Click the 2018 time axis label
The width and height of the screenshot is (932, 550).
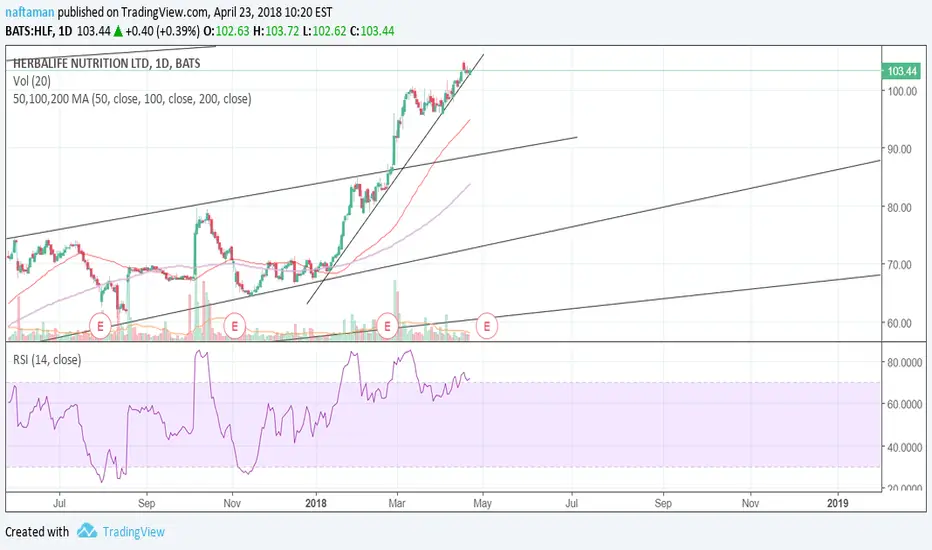[x=316, y=503]
